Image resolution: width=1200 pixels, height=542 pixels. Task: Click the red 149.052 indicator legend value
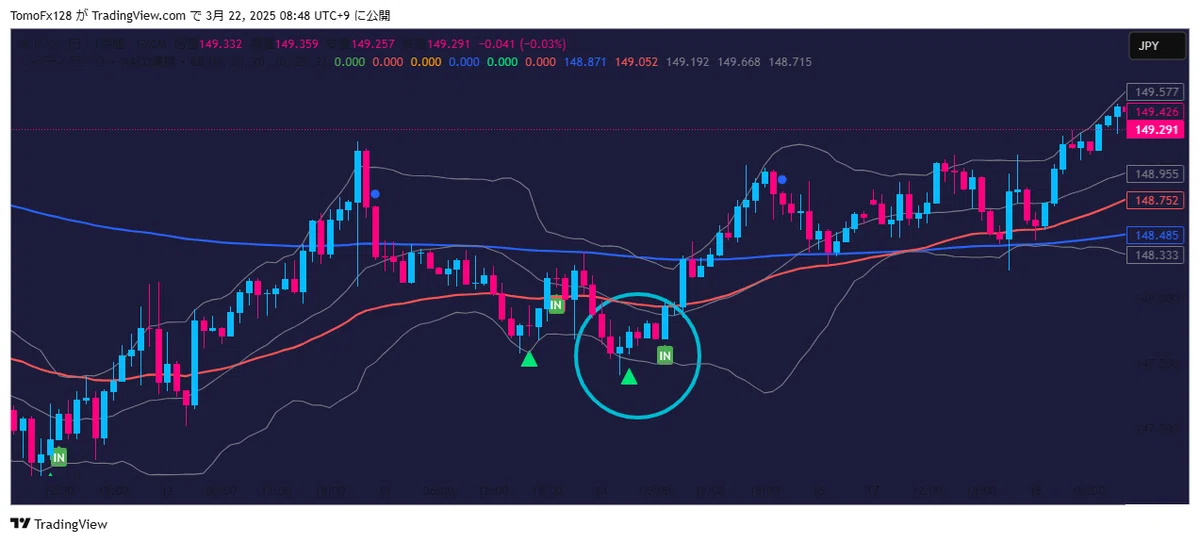[637, 62]
